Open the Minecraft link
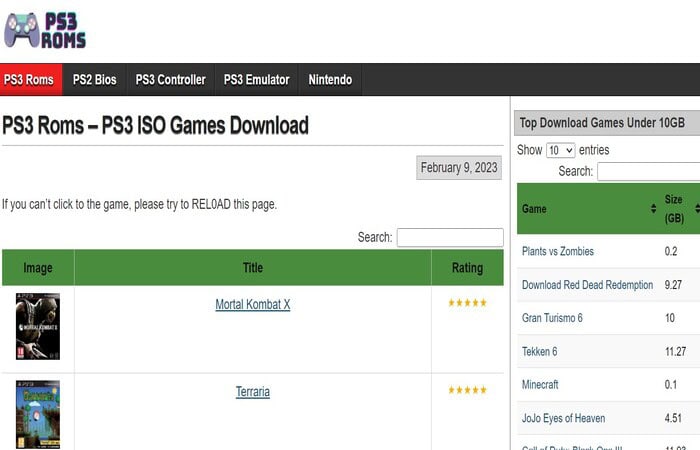Viewport: 700px width, 450px height. (540, 385)
